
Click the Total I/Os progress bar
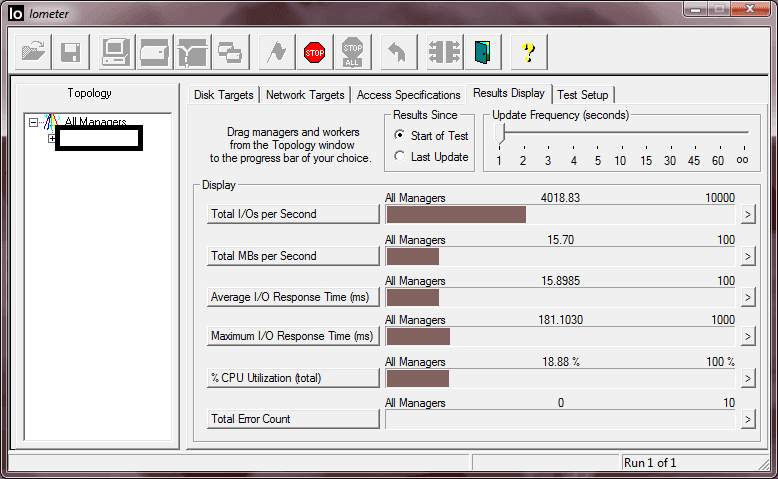560,214
